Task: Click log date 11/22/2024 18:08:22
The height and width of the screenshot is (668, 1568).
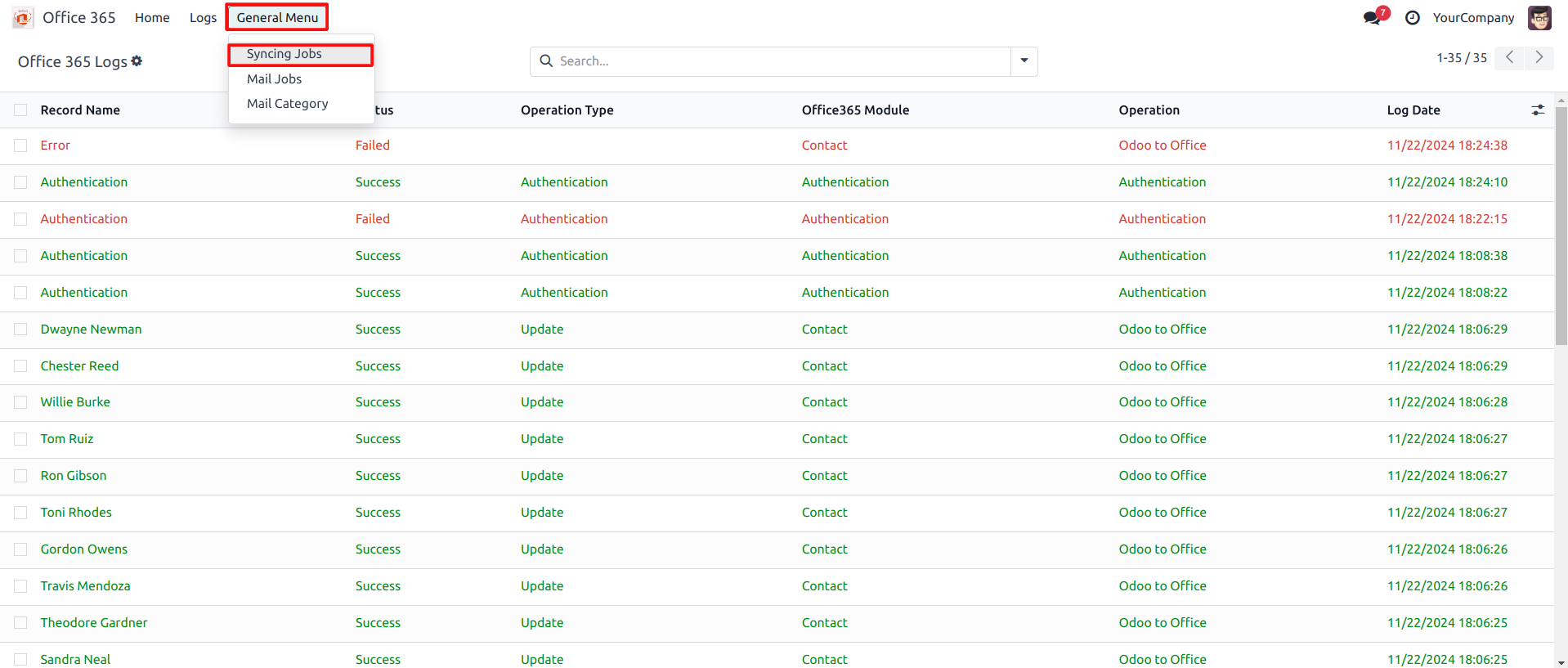Action: coord(1447,293)
